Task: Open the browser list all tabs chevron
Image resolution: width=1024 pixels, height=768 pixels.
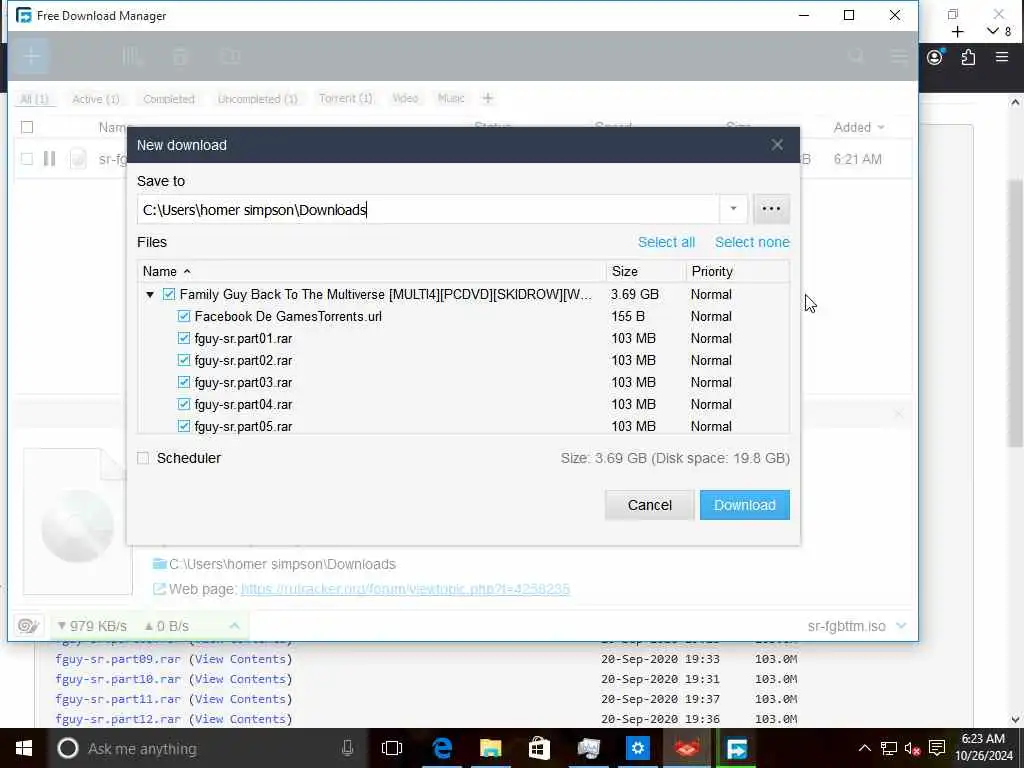Action: coord(993,31)
